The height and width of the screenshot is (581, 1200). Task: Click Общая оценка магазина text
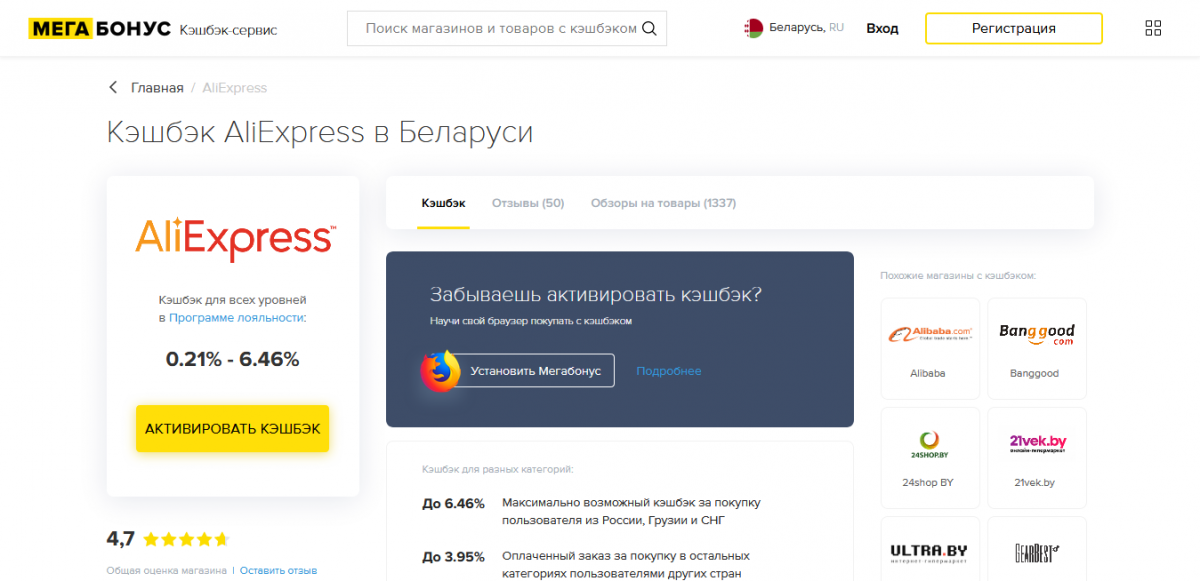tap(167, 570)
